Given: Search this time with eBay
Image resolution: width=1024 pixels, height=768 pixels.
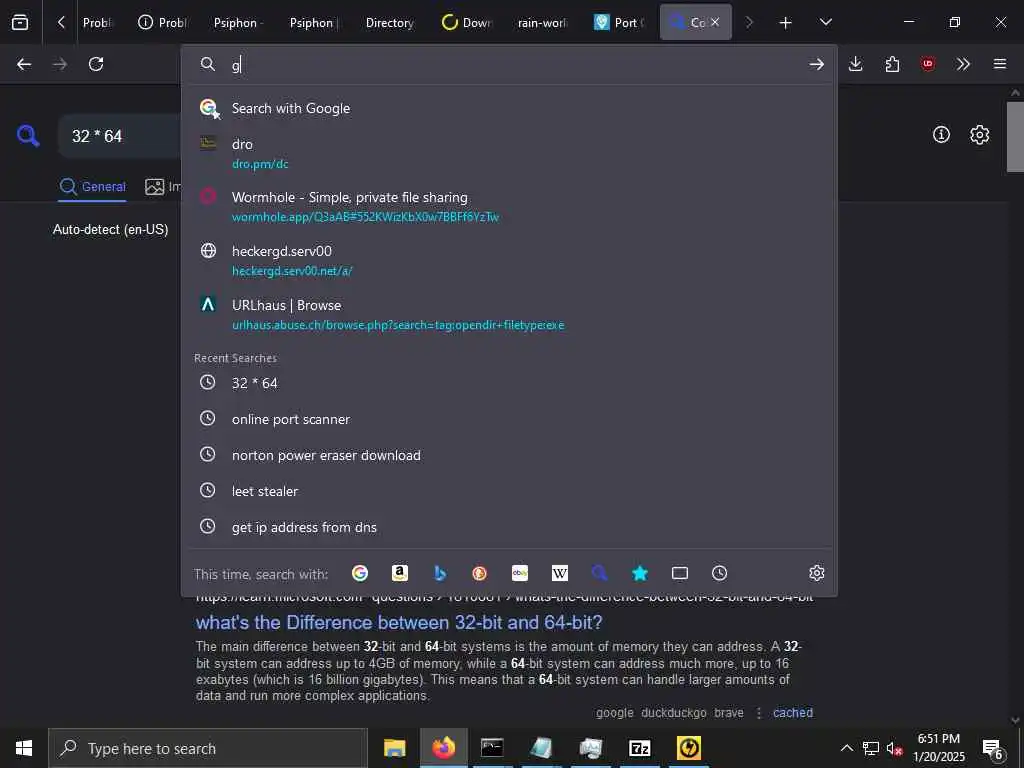Looking at the screenshot, I should (520, 573).
